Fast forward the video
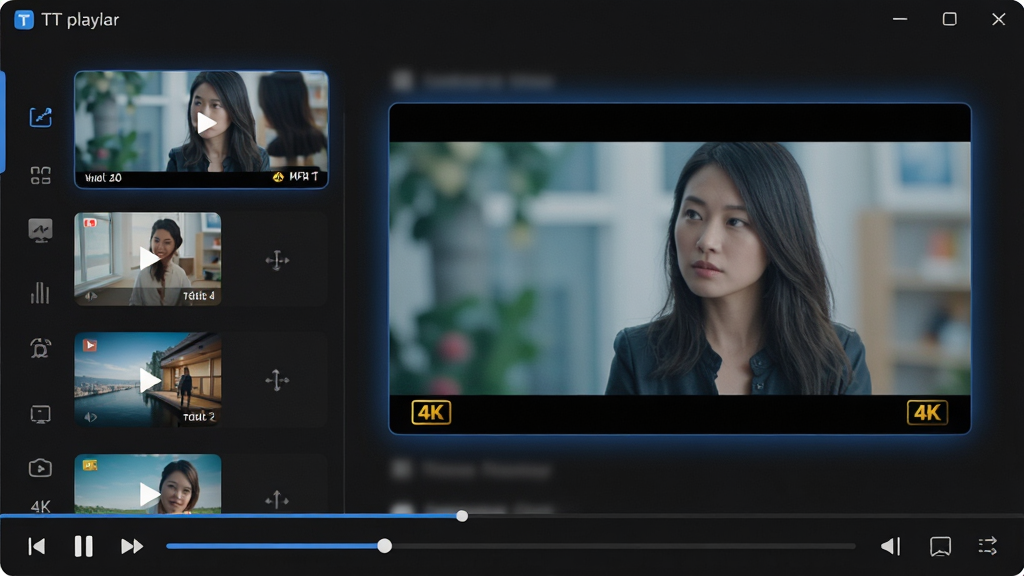Viewport: 1024px width, 576px height. tap(132, 546)
